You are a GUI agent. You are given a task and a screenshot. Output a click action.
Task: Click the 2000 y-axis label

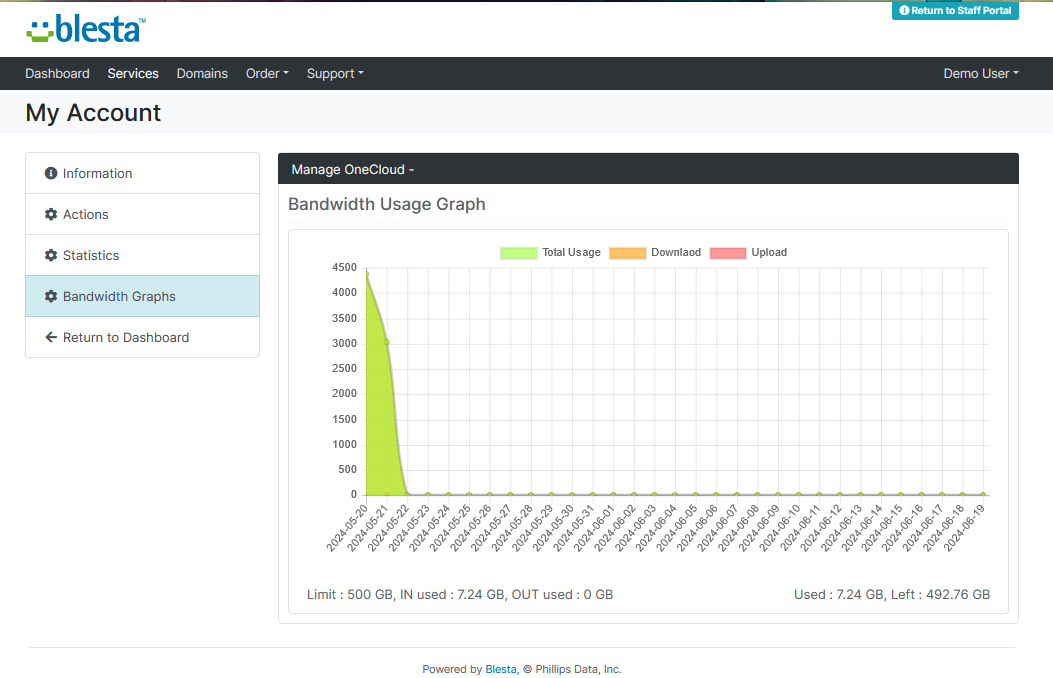click(x=345, y=393)
